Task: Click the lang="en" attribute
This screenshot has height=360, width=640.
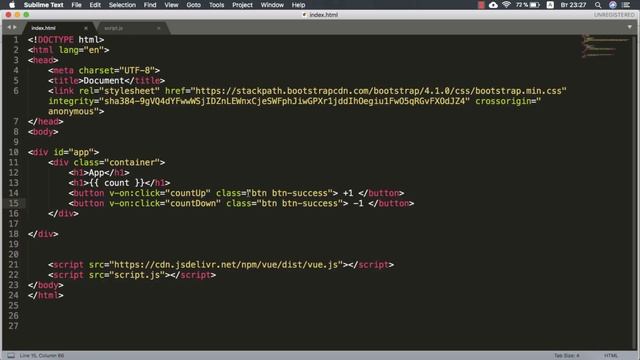Action: 81,50
